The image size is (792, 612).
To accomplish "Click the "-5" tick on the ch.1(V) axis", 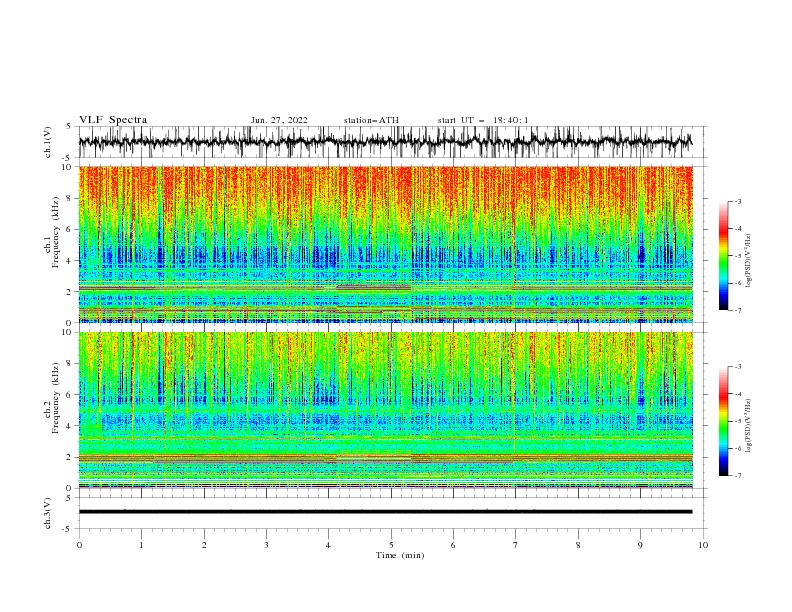I will pos(67,158).
